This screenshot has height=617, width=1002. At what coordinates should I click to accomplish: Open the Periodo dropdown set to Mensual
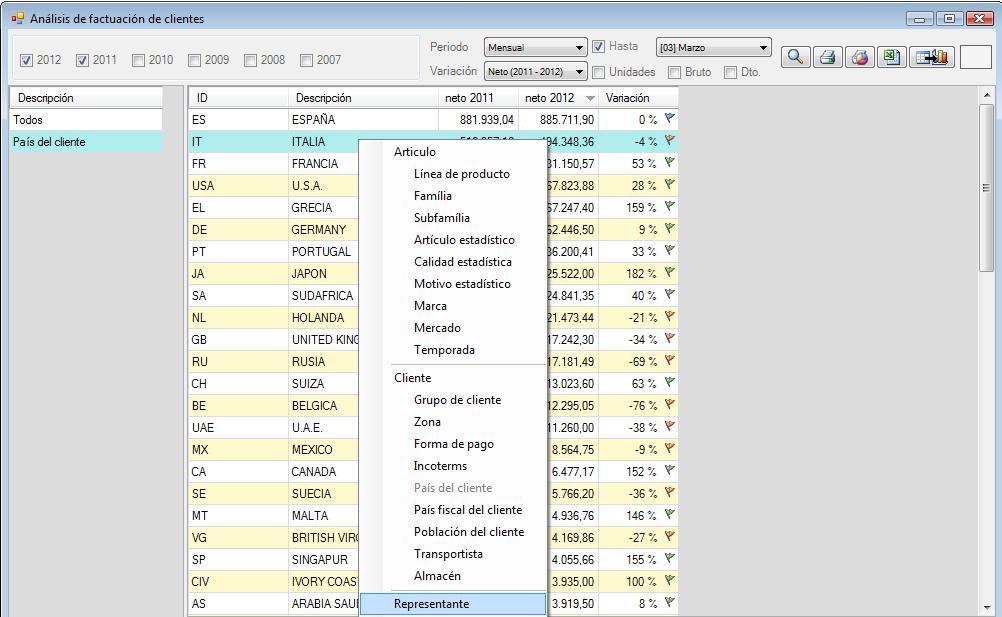click(535, 47)
